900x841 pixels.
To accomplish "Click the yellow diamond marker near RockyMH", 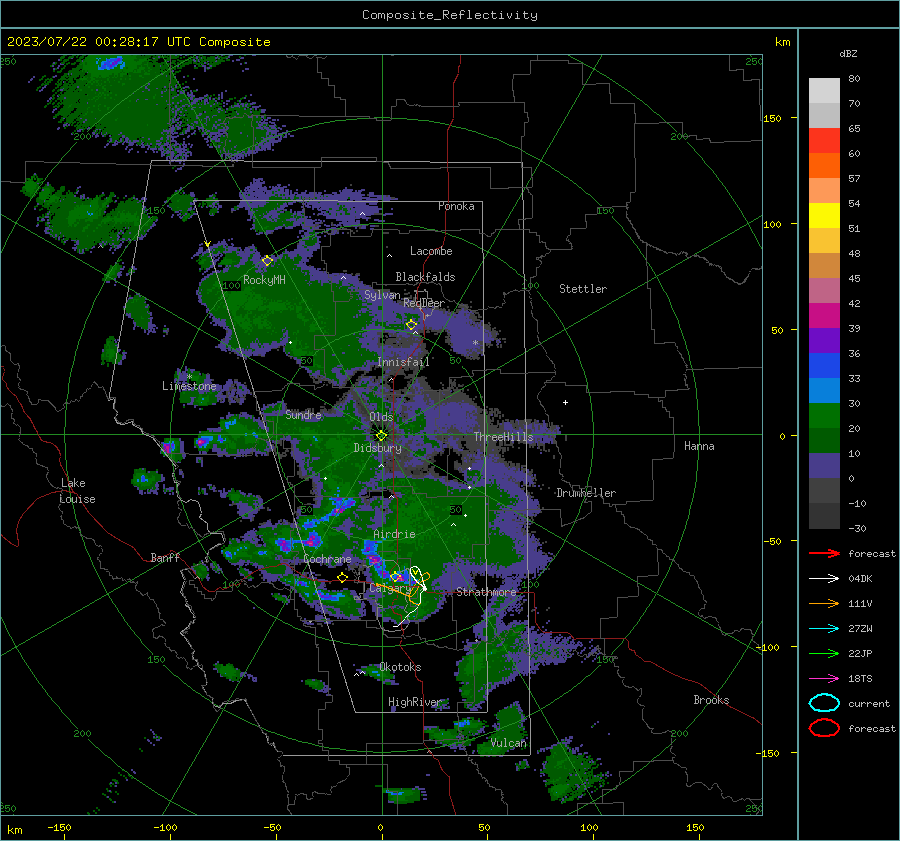I will (267, 261).
